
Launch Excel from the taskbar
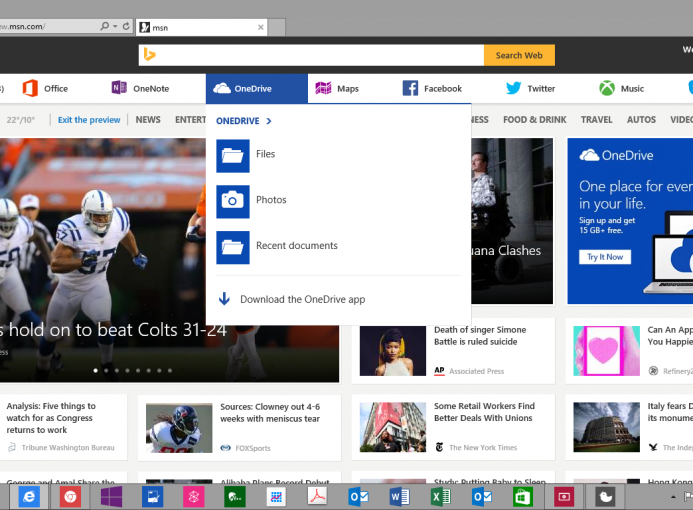pos(441,497)
